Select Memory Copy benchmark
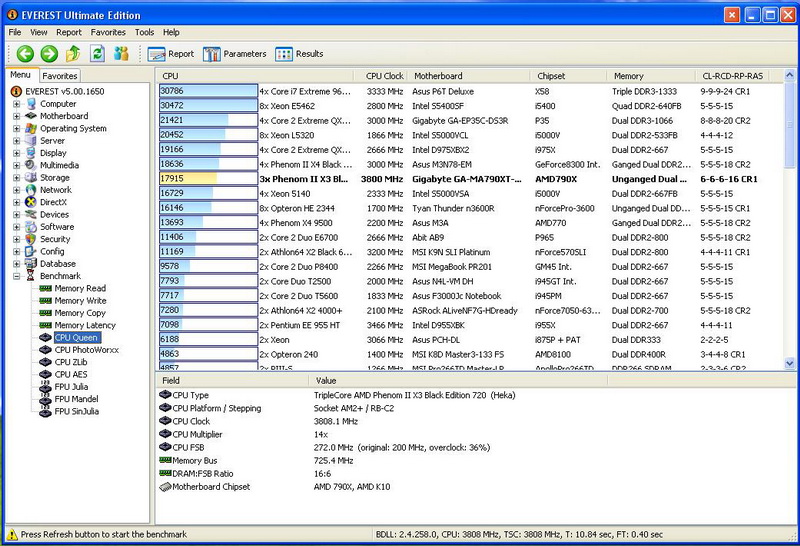The height and width of the screenshot is (546, 800). coord(80,313)
